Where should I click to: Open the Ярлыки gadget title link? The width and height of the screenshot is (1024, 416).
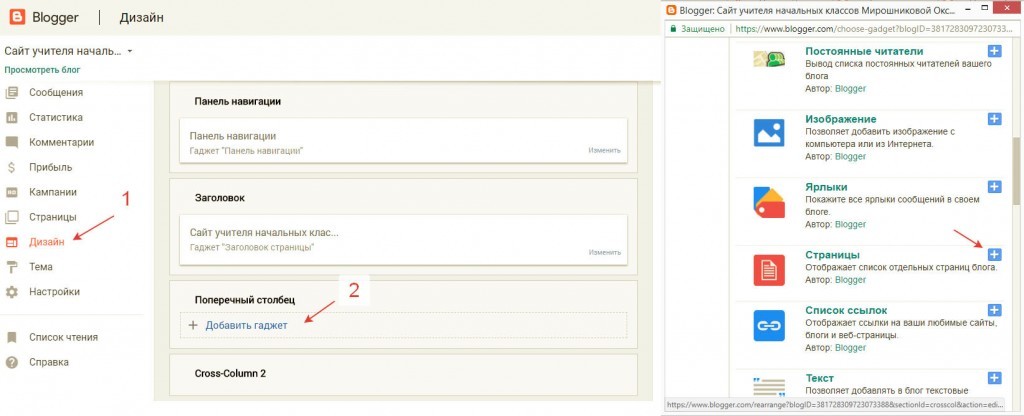[x=826, y=187]
